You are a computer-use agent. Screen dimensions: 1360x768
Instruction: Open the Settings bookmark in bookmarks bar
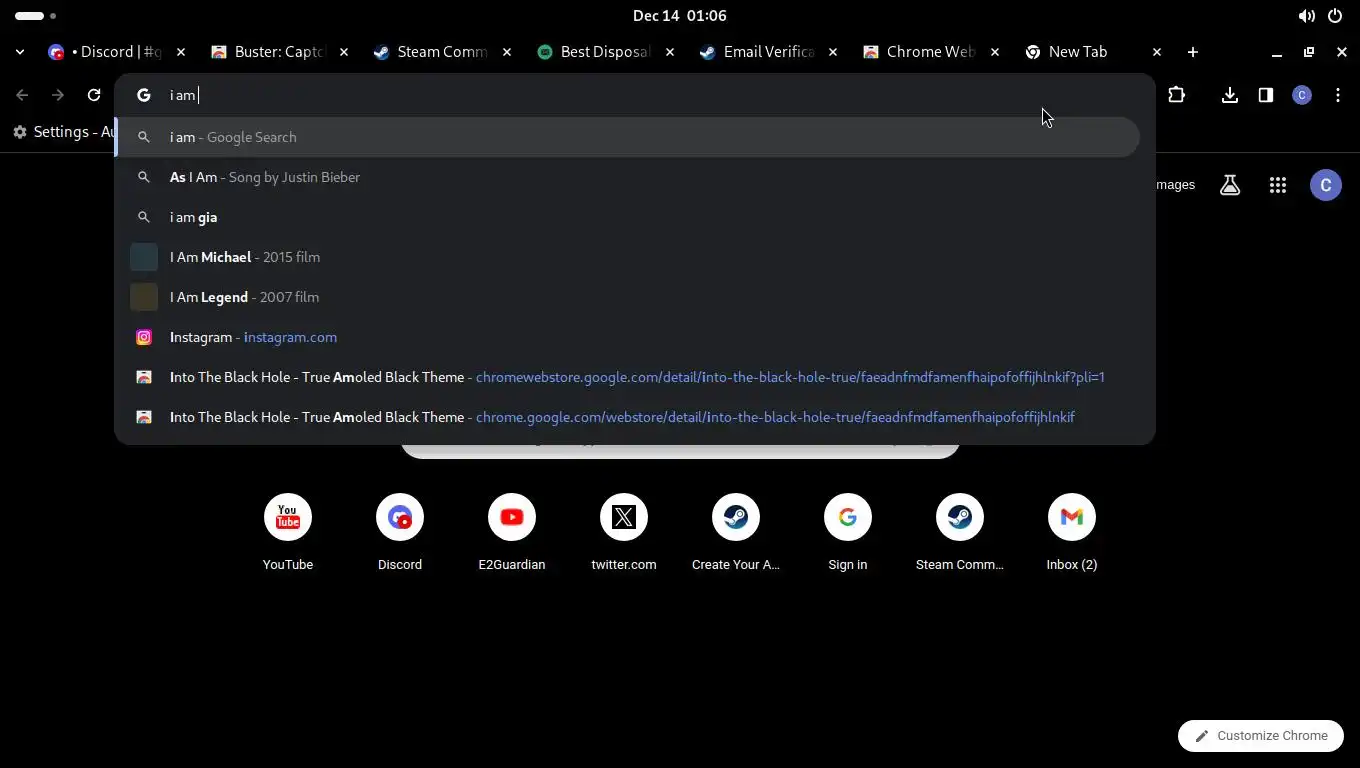(x=64, y=132)
